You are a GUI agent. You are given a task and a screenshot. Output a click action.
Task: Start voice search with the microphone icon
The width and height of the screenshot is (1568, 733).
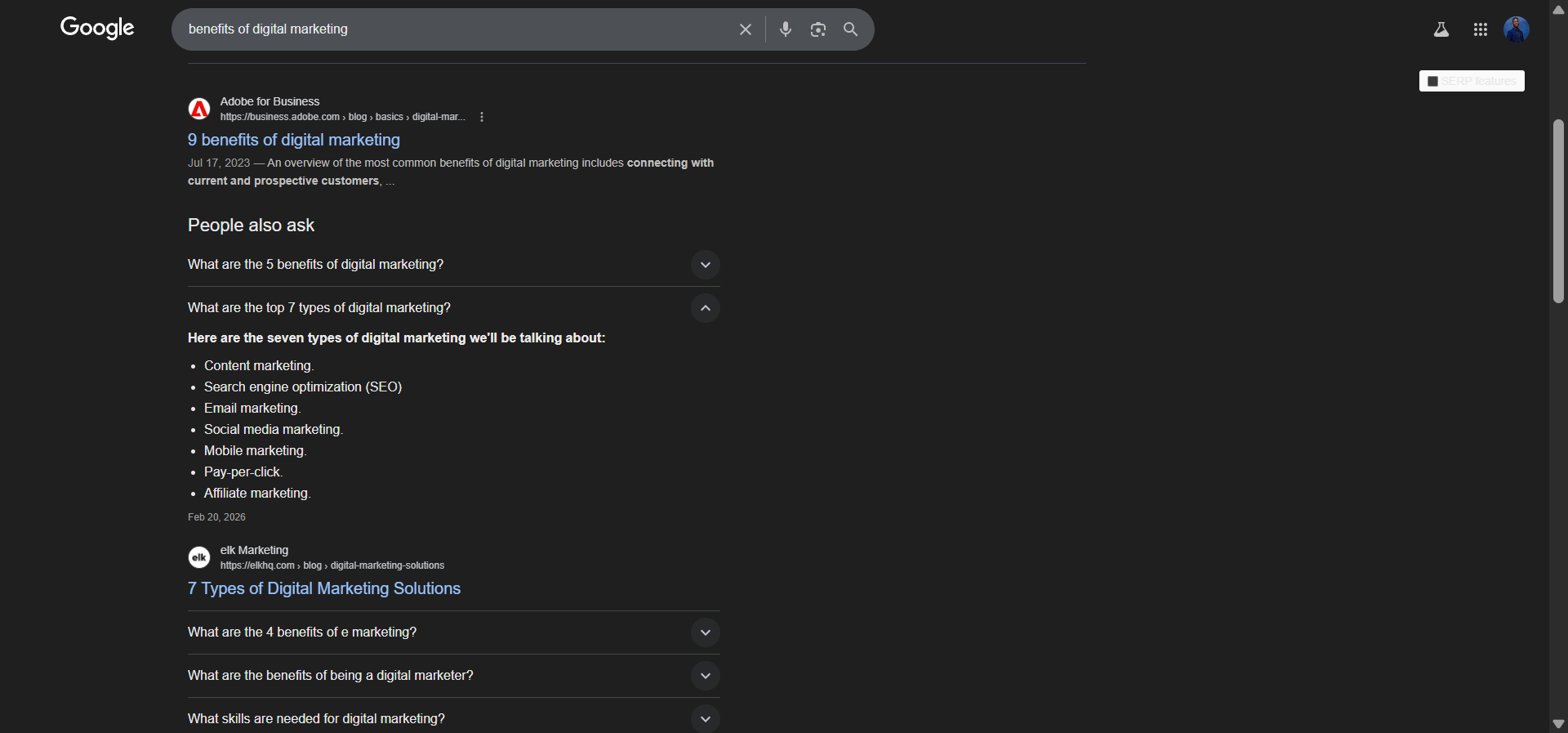point(786,29)
